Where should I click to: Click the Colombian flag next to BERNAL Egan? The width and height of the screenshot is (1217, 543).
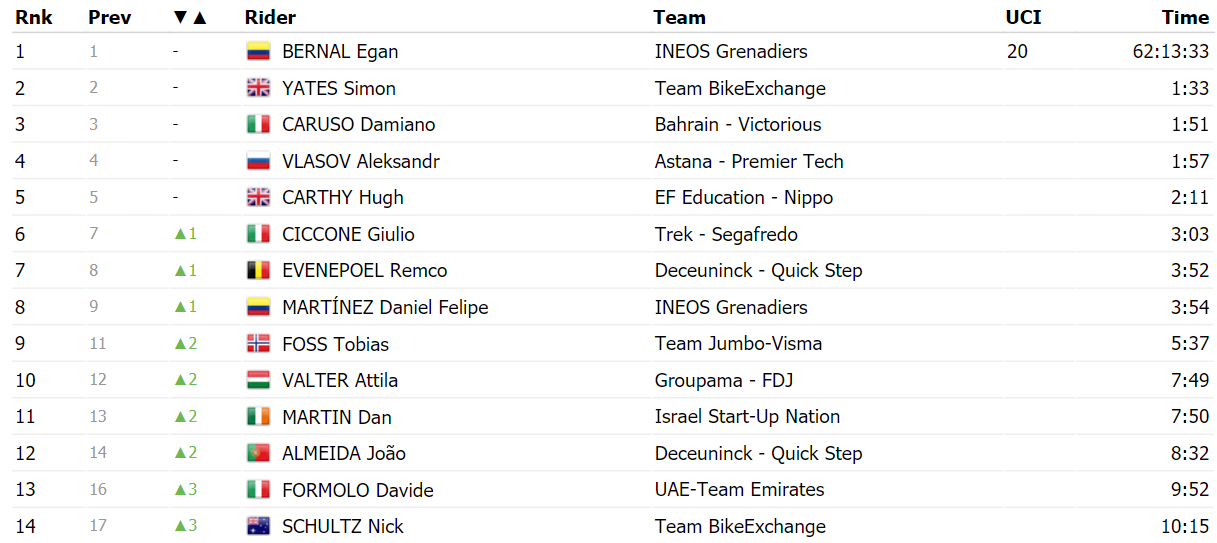[258, 52]
